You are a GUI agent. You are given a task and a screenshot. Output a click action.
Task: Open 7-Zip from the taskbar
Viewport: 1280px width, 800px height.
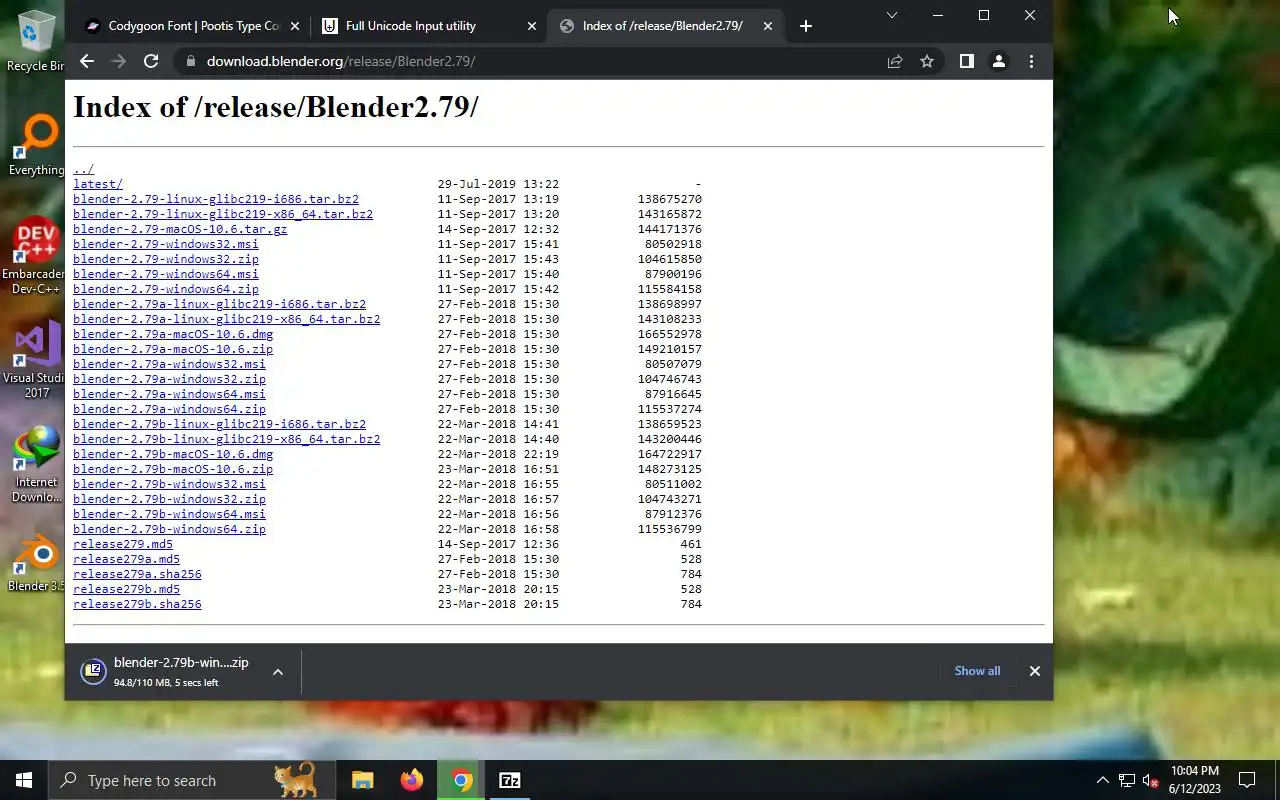[510, 780]
